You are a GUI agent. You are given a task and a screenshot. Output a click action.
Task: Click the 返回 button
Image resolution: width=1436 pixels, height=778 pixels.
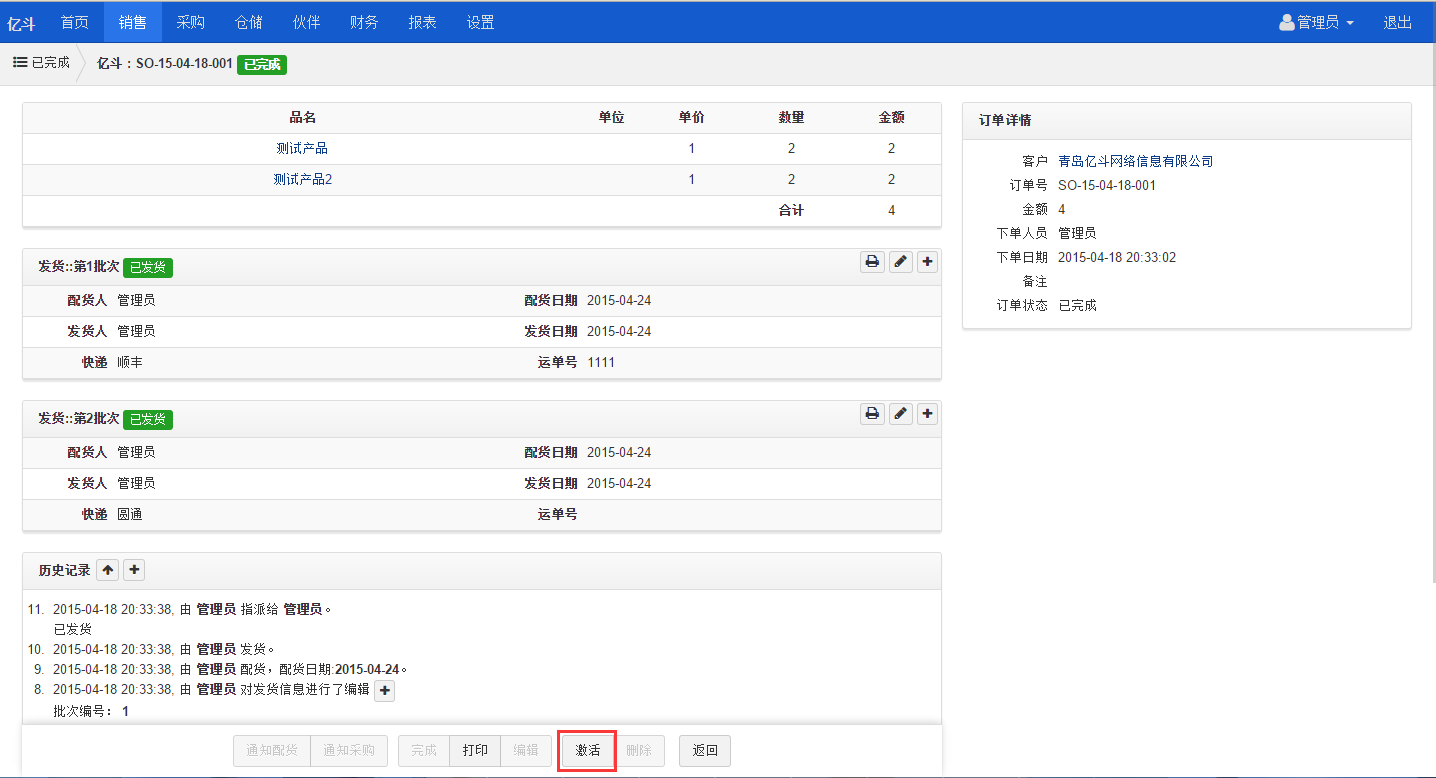point(705,751)
